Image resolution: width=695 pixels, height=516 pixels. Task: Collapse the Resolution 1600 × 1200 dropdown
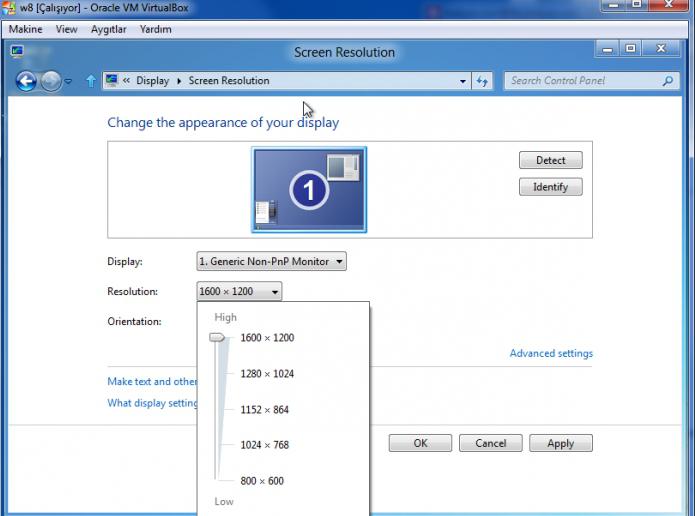tap(239, 292)
